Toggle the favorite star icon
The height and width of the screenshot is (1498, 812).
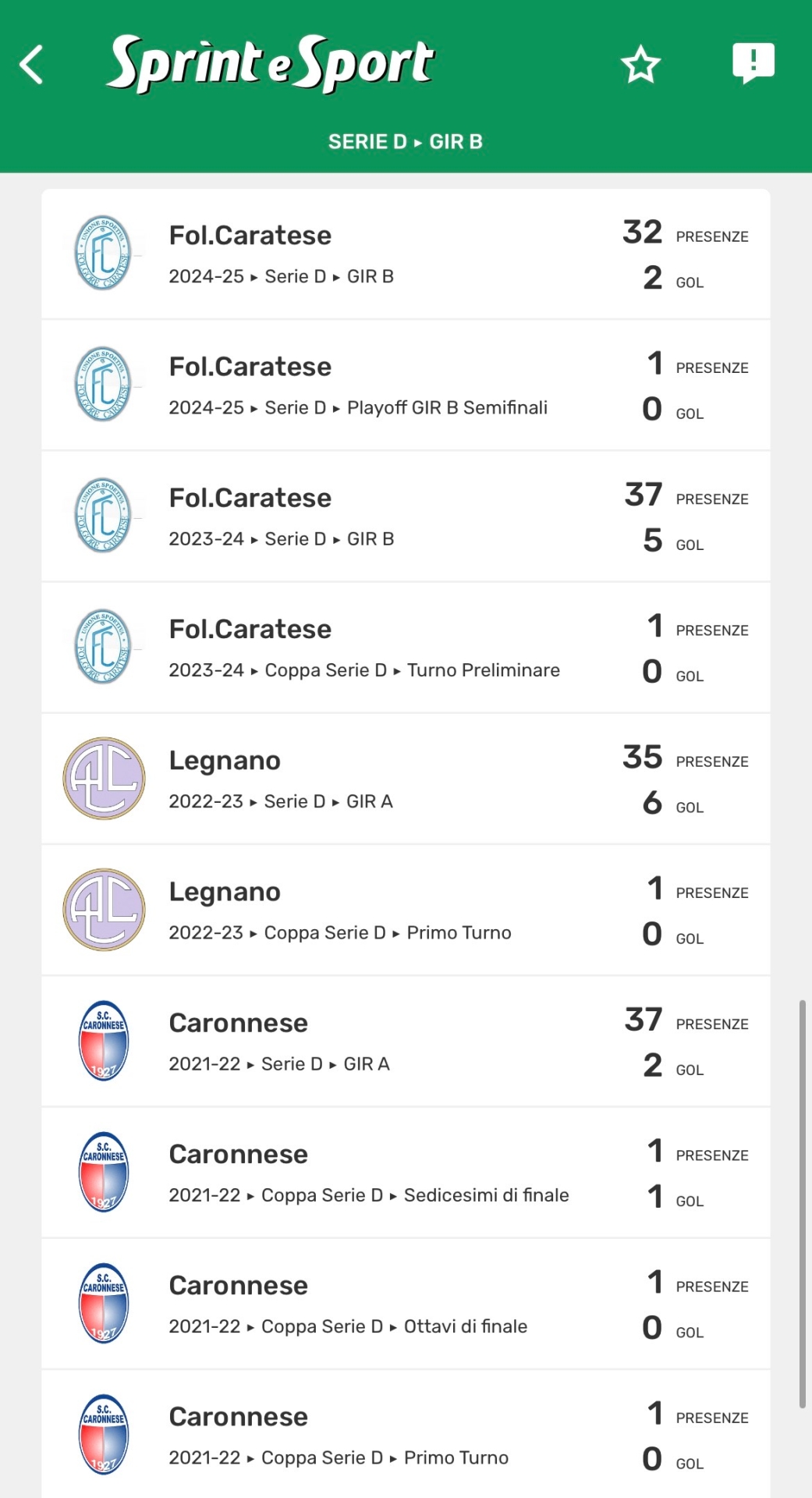640,64
